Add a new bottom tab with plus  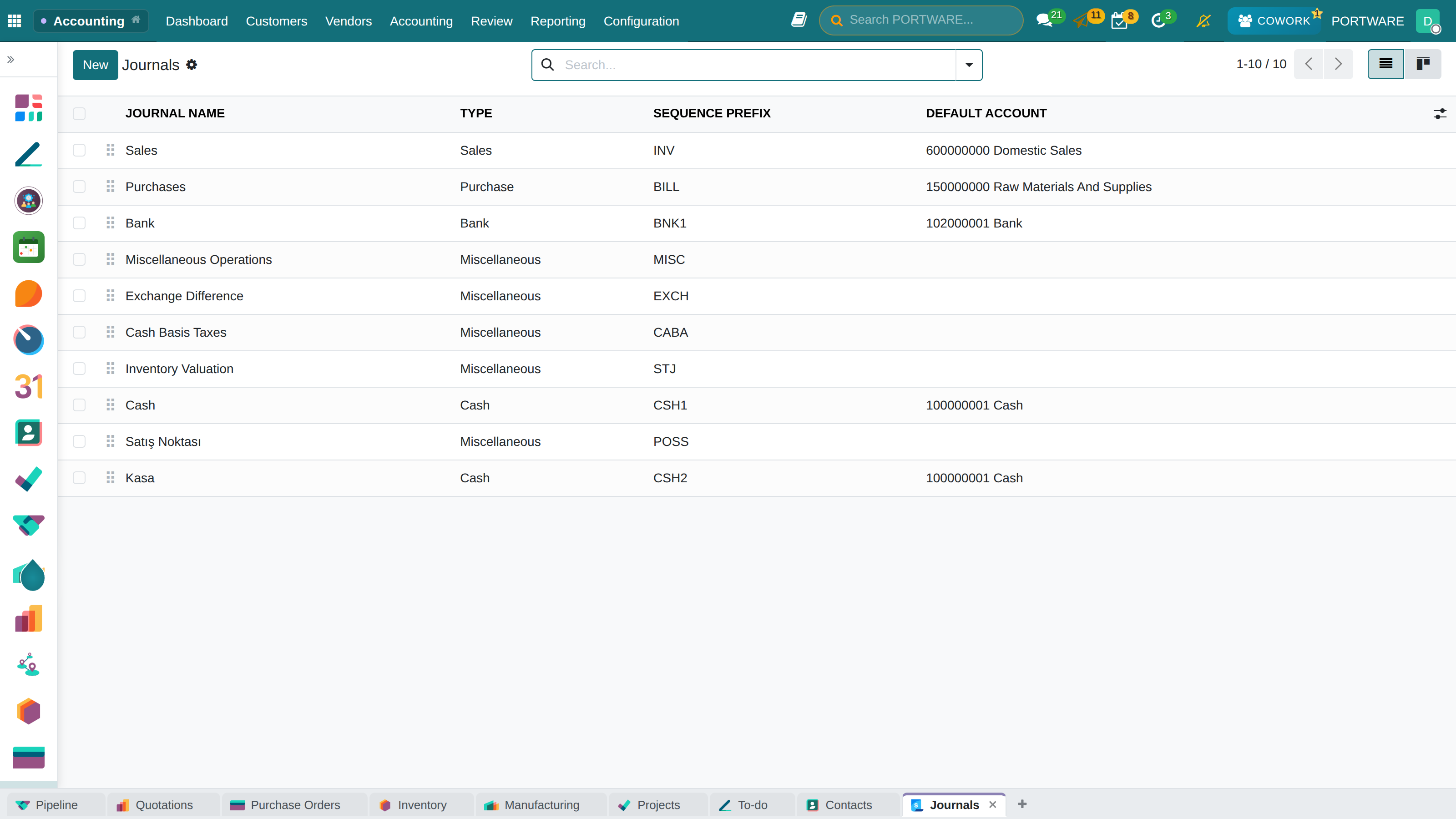click(x=1022, y=804)
